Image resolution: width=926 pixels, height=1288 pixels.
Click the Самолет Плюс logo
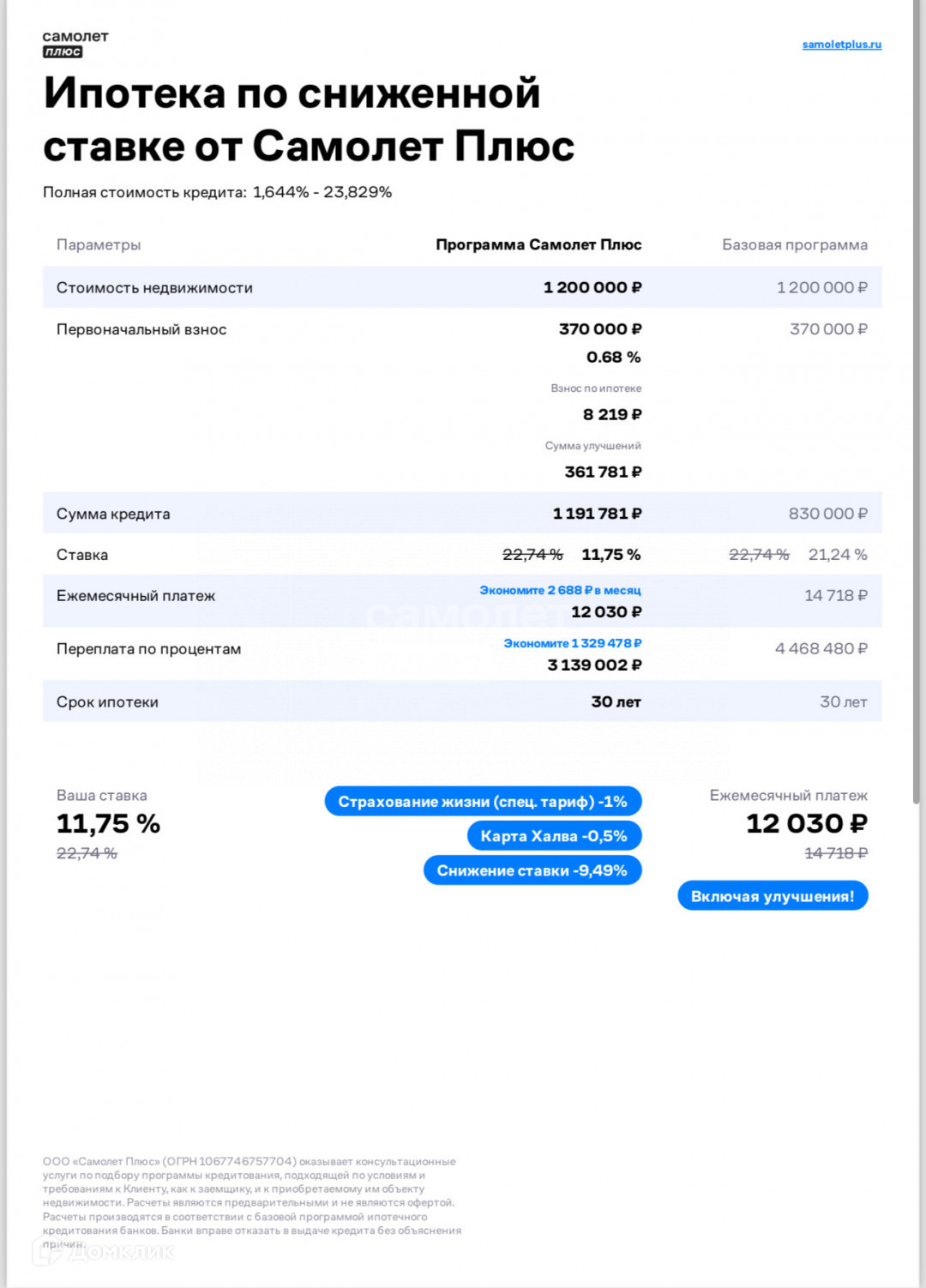[75, 44]
